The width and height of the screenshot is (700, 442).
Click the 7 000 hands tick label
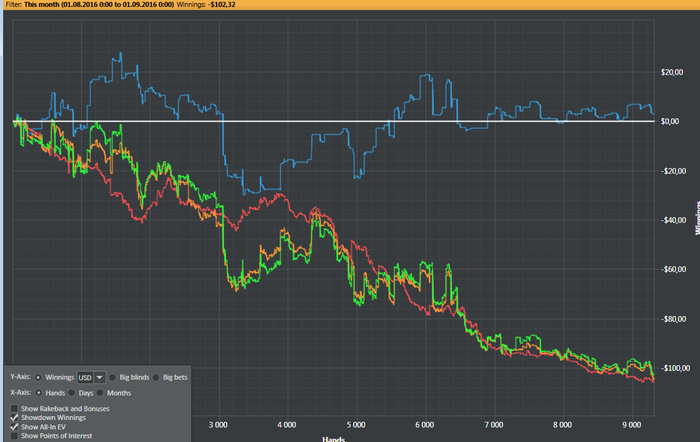click(x=494, y=425)
